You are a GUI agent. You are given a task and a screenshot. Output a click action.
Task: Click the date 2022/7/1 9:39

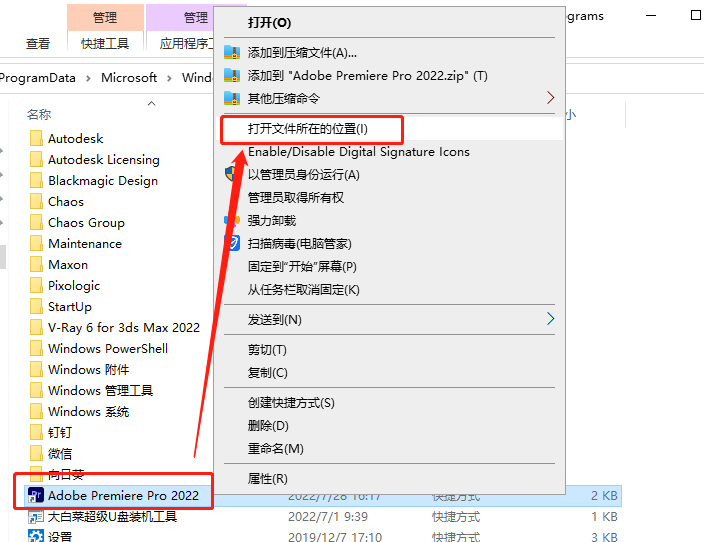click(328, 517)
